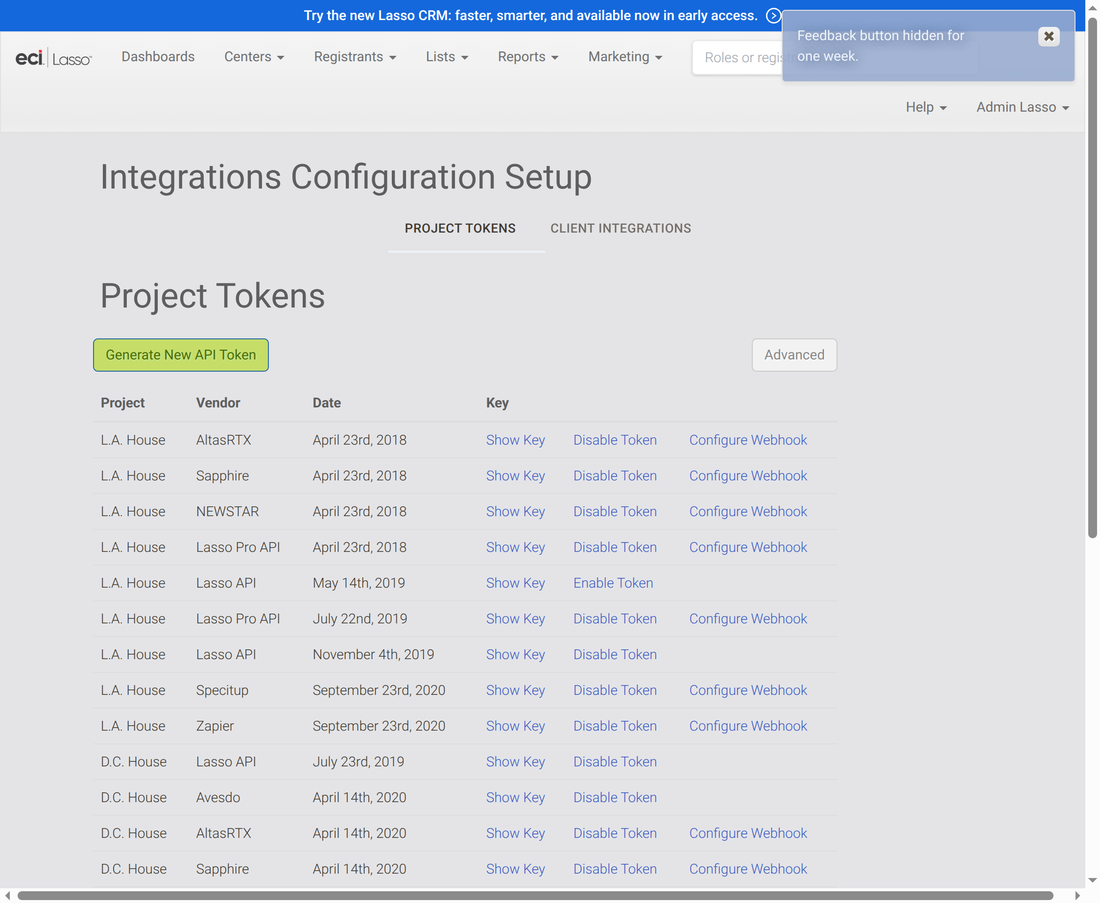Click the 'Avesdo' vendor cell

tap(218, 798)
